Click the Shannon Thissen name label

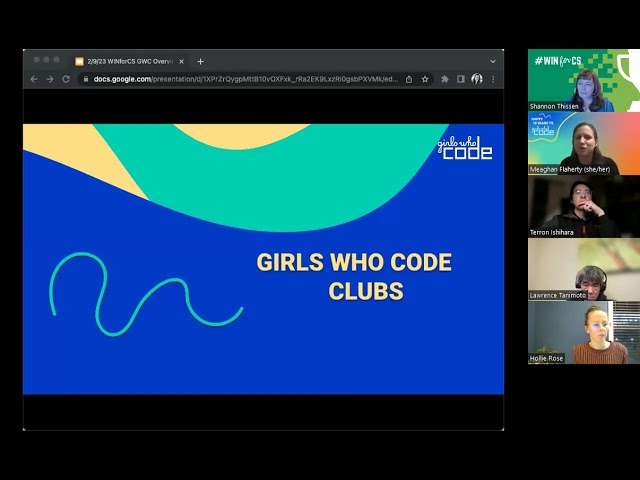554,107
